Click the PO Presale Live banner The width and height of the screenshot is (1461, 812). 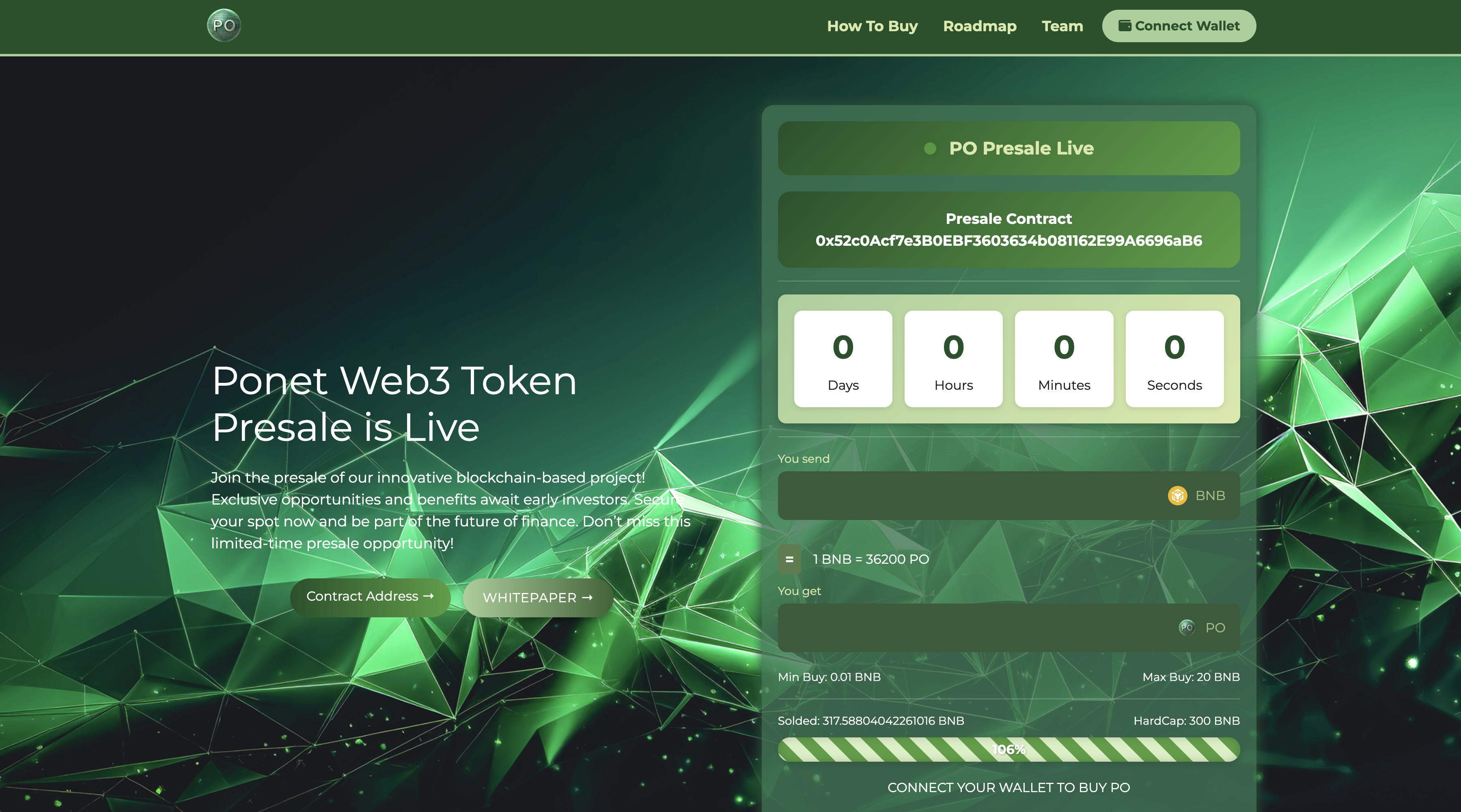(x=1008, y=148)
